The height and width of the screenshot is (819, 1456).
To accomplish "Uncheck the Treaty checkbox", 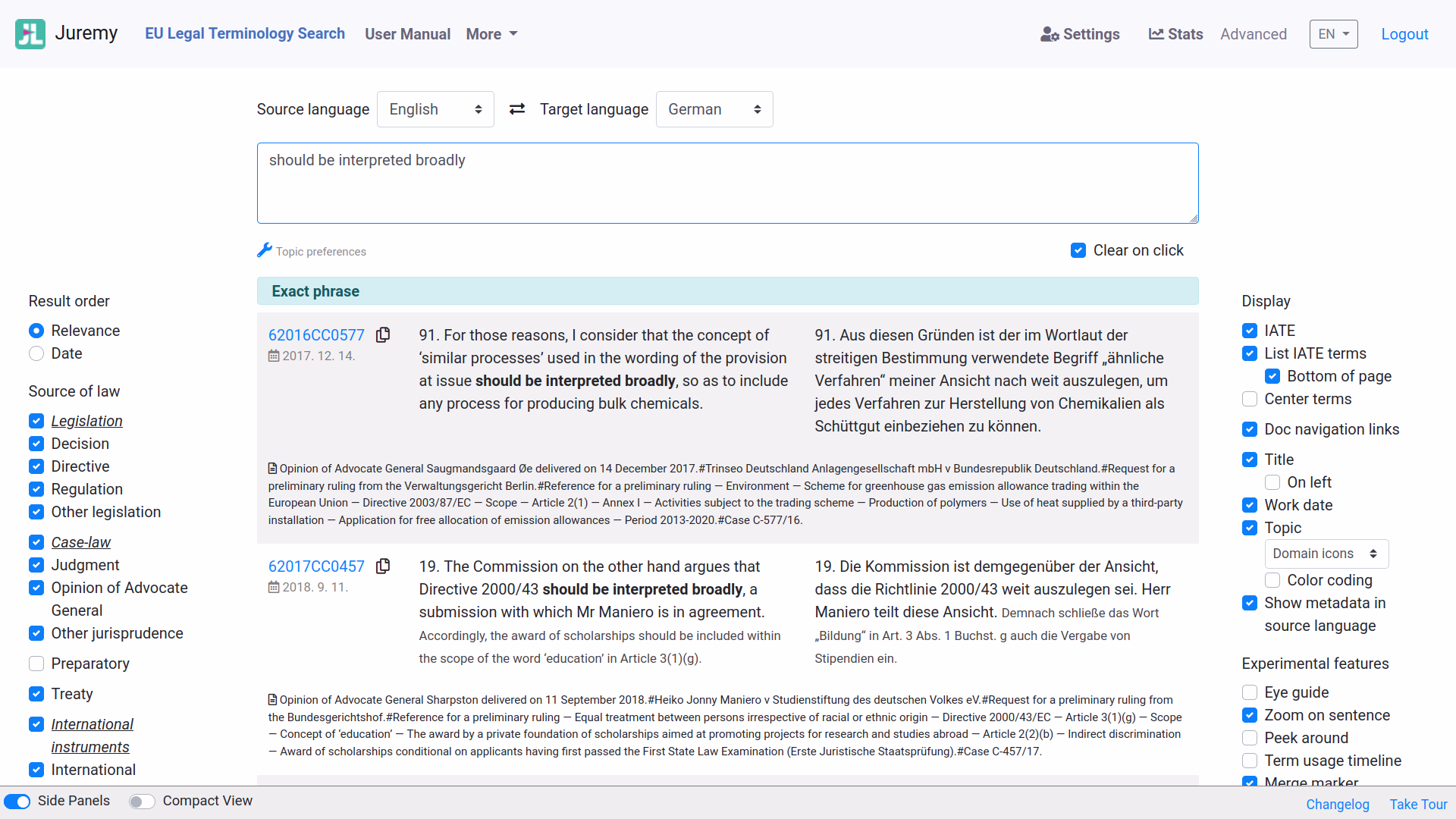I will (36, 694).
